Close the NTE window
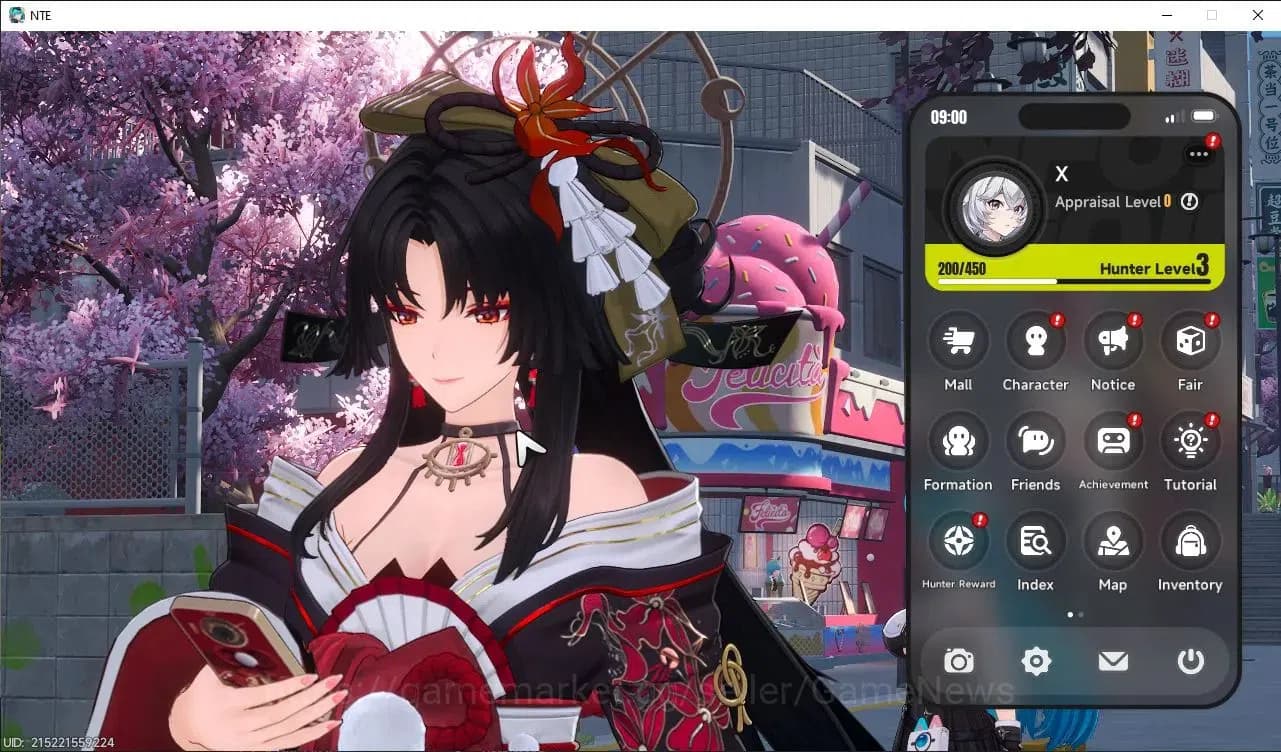Viewport: 1281px width, 752px height. 1258,15
